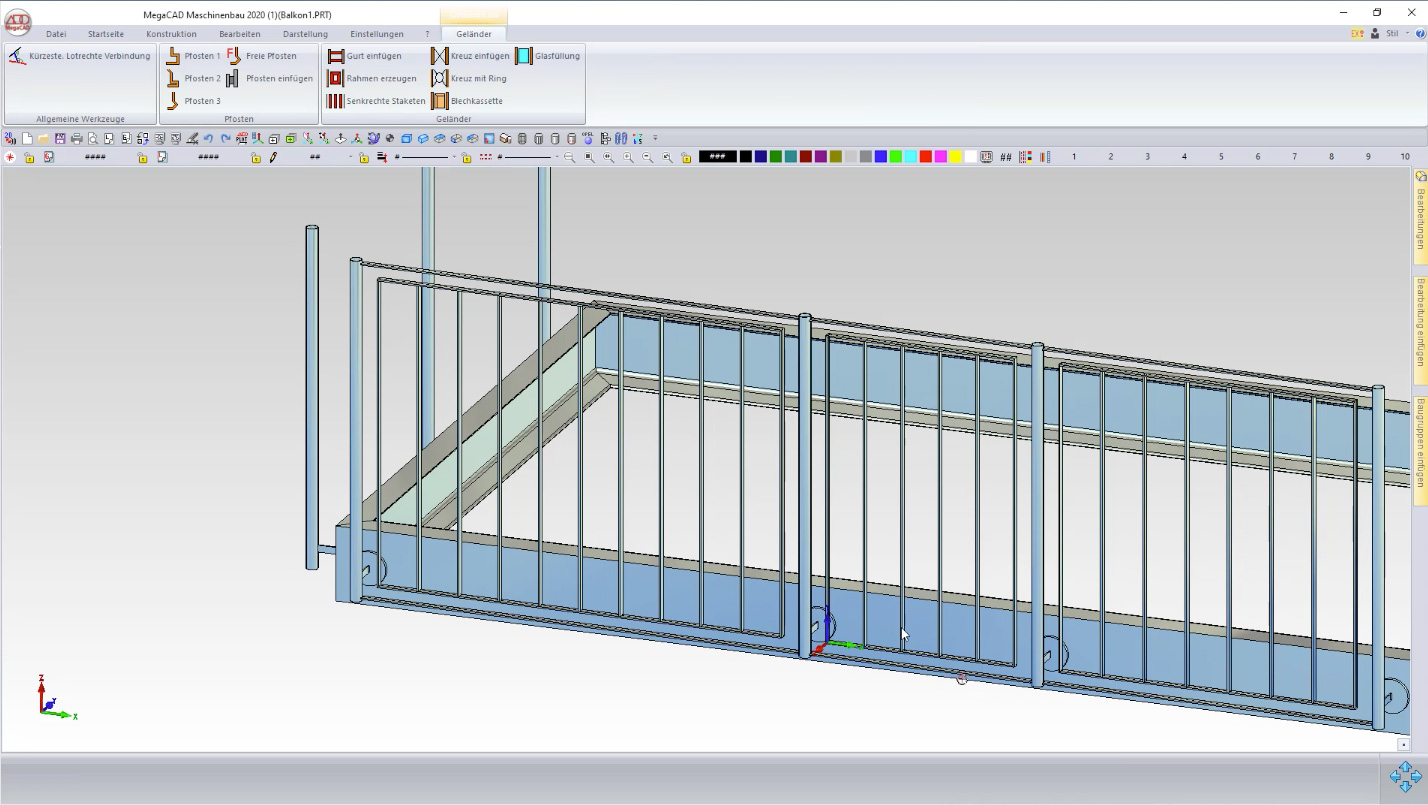This screenshot has width=1428, height=805.
Task: Open the Konstruktion ribbon tab
Action: click(x=171, y=34)
